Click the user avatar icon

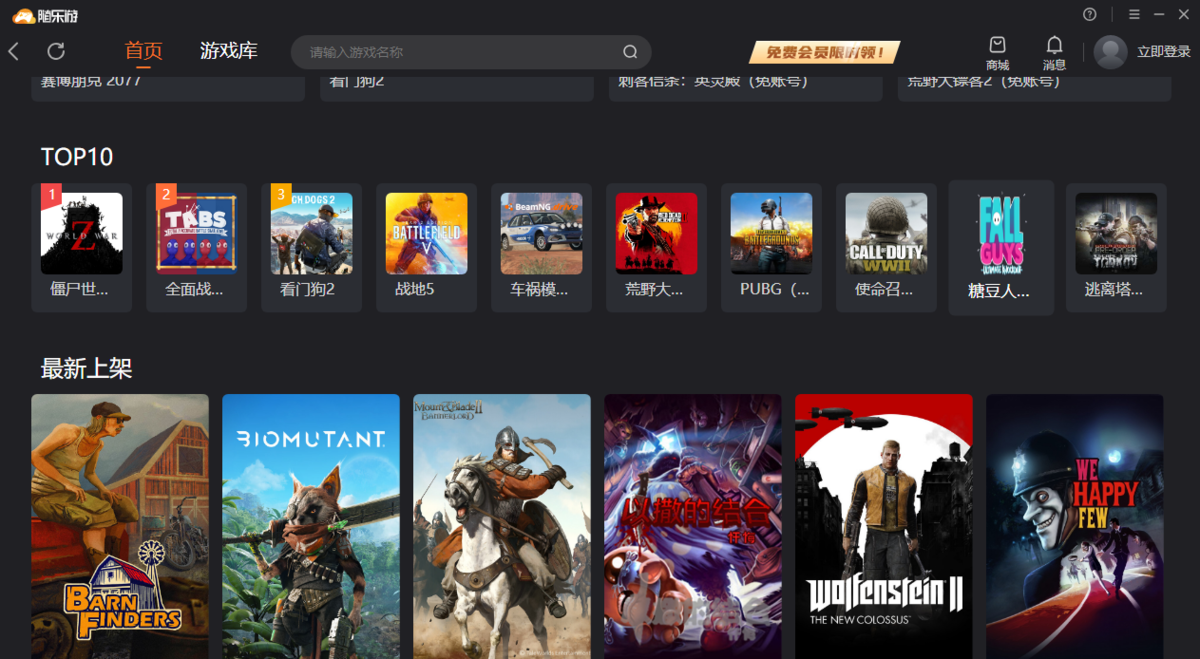[1110, 52]
